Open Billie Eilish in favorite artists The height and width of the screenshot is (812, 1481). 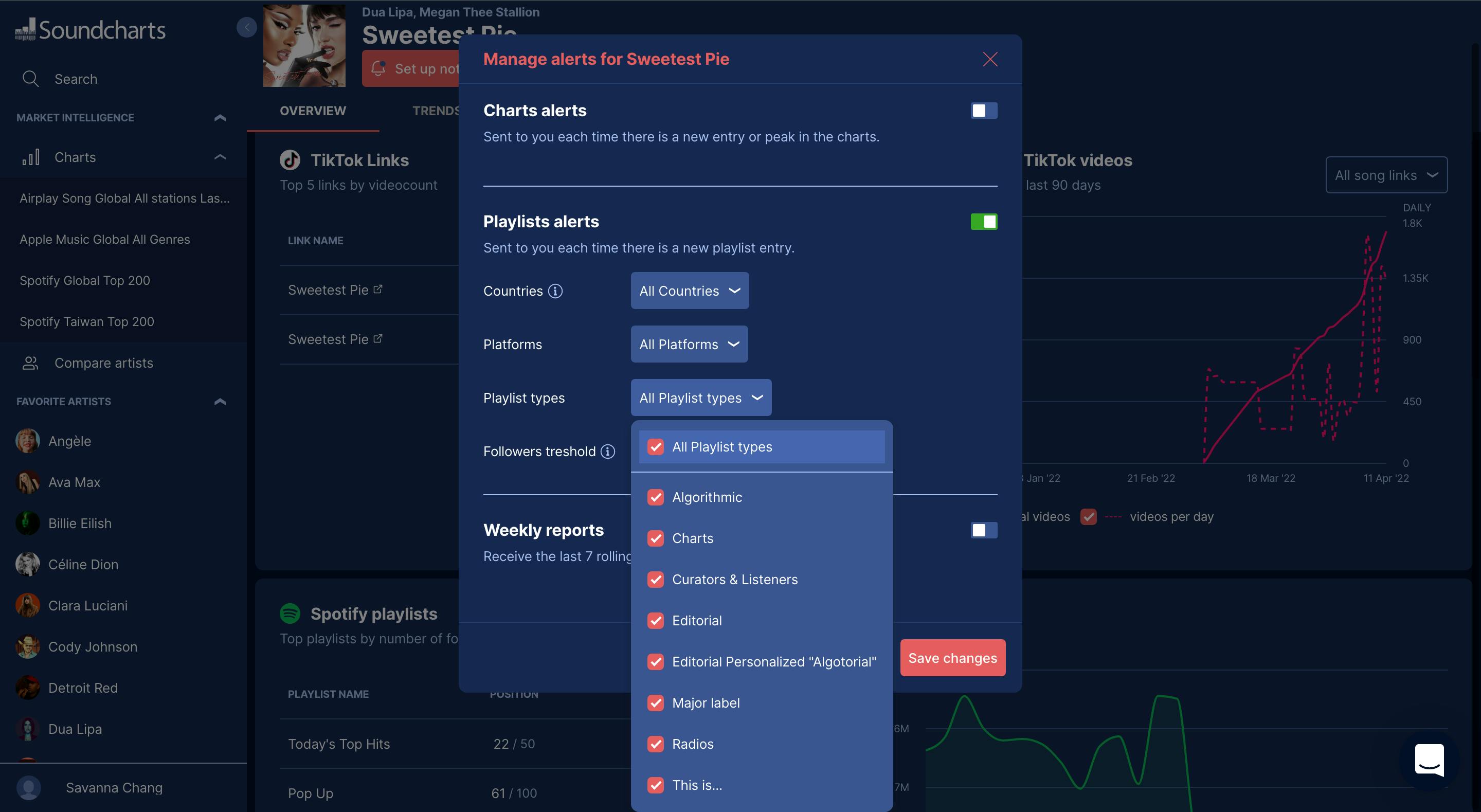click(80, 524)
